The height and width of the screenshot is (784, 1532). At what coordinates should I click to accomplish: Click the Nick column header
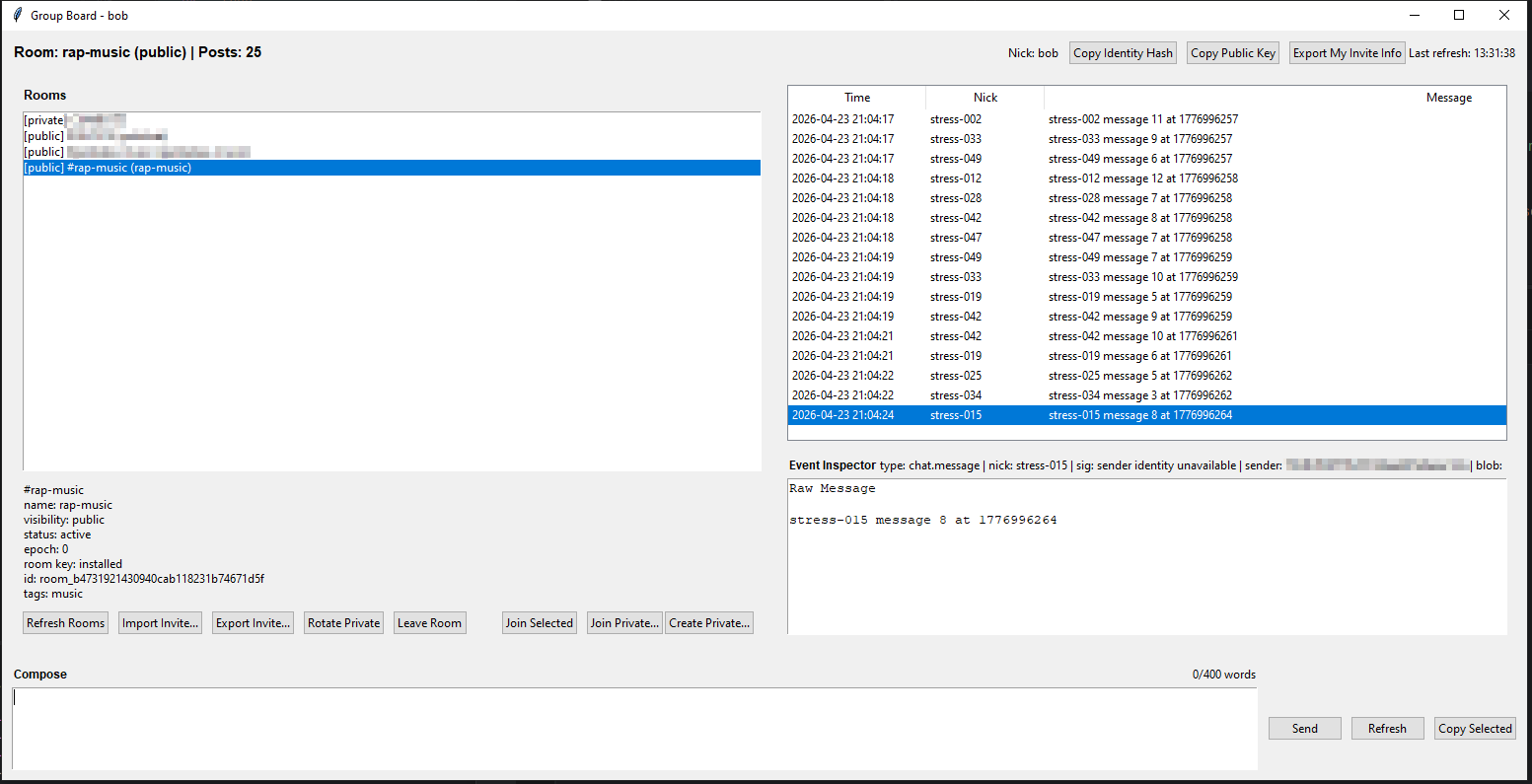[x=985, y=98]
